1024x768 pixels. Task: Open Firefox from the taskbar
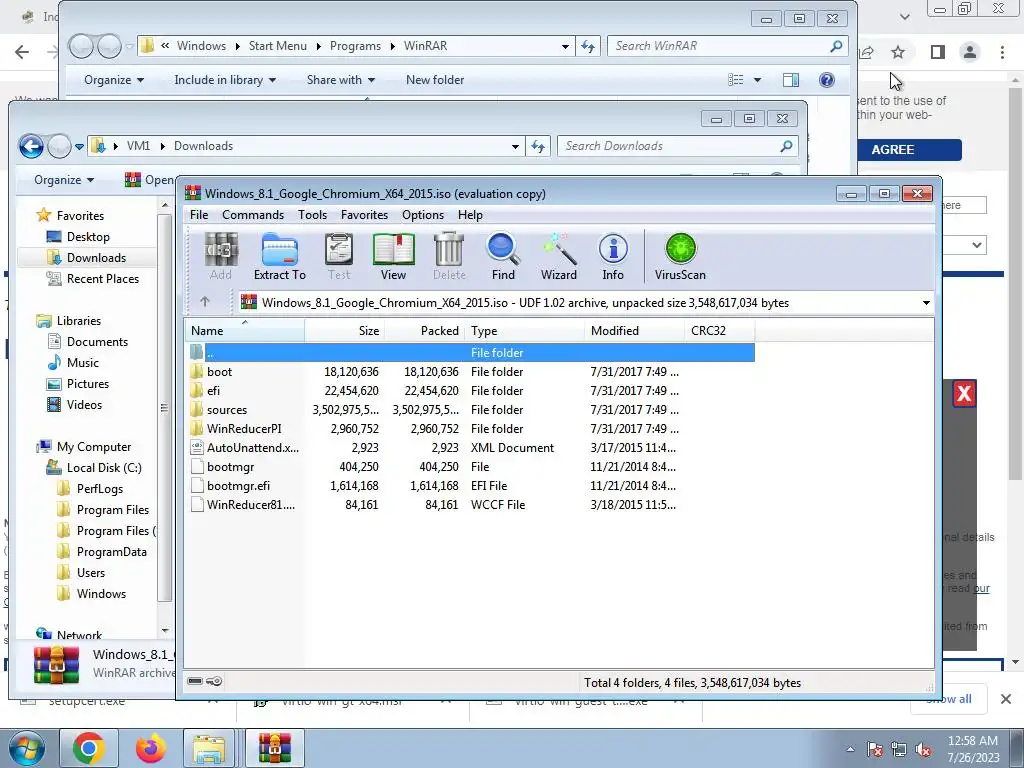(151, 748)
